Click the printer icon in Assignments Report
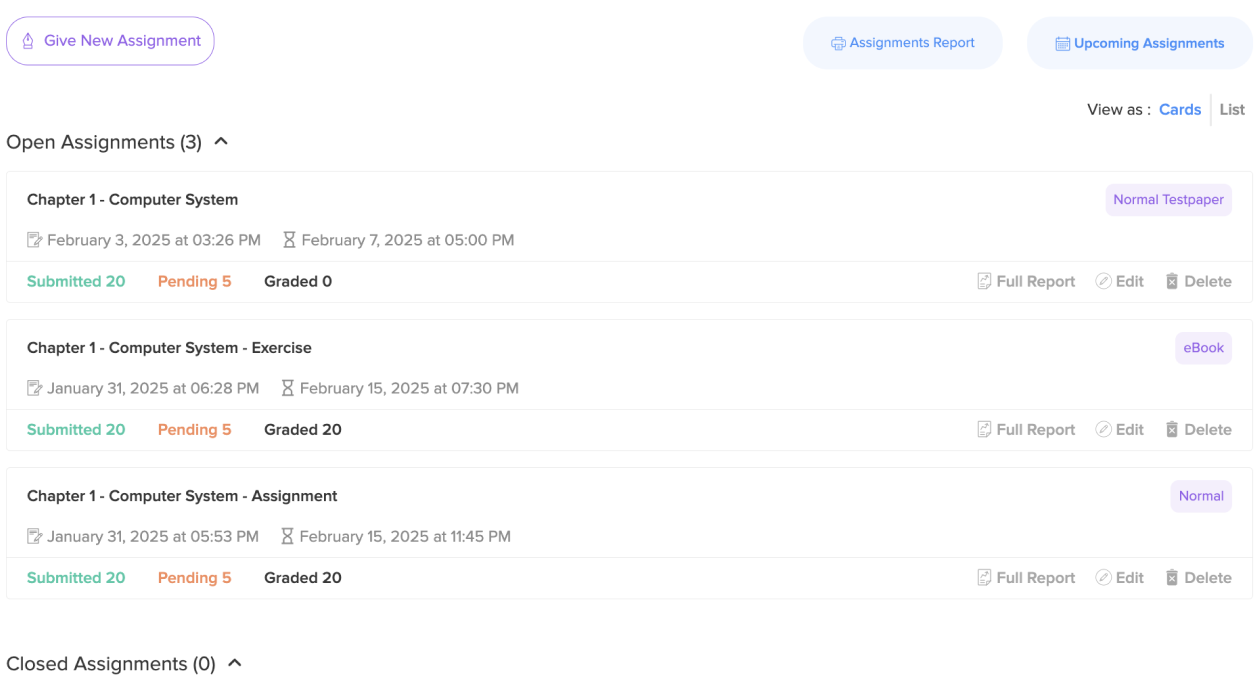Image resolution: width=1260 pixels, height=682 pixels. point(838,44)
